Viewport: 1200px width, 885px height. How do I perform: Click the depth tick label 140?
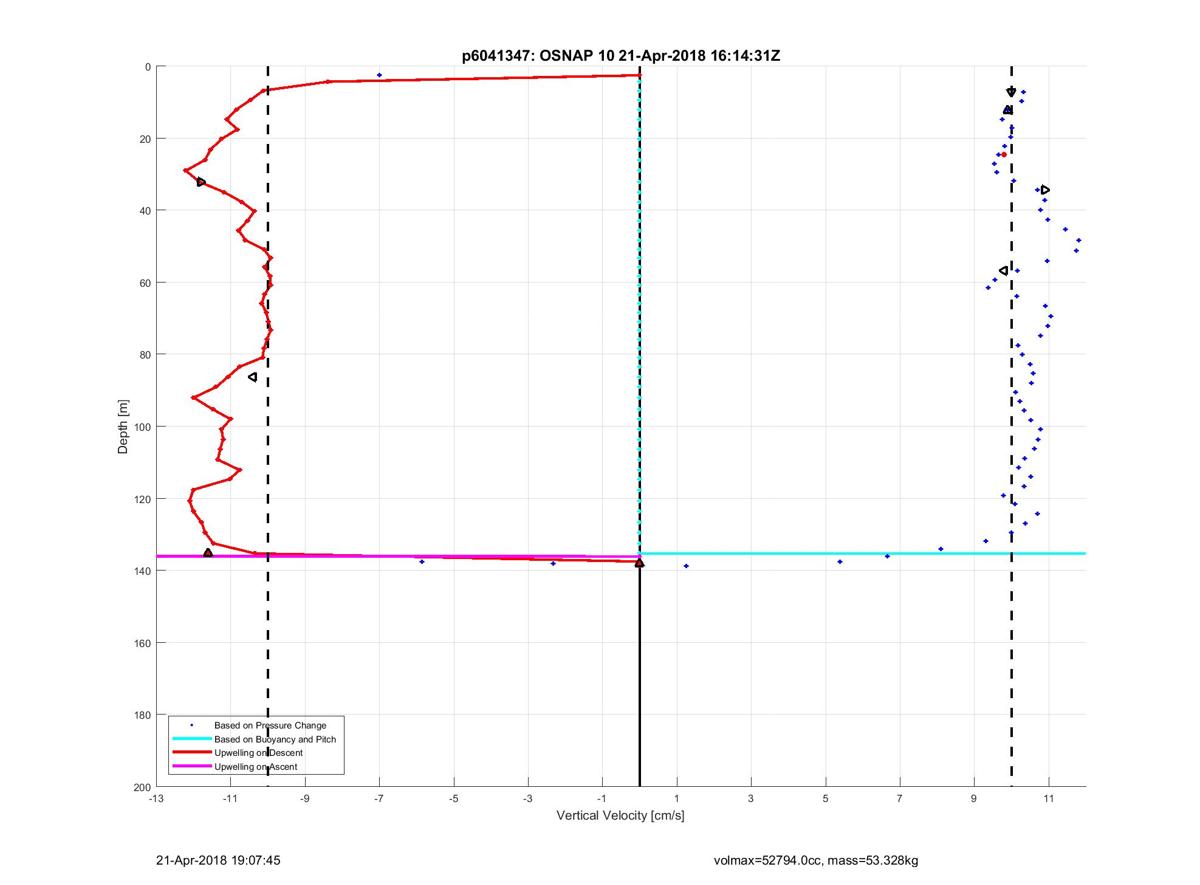(141, 571)
